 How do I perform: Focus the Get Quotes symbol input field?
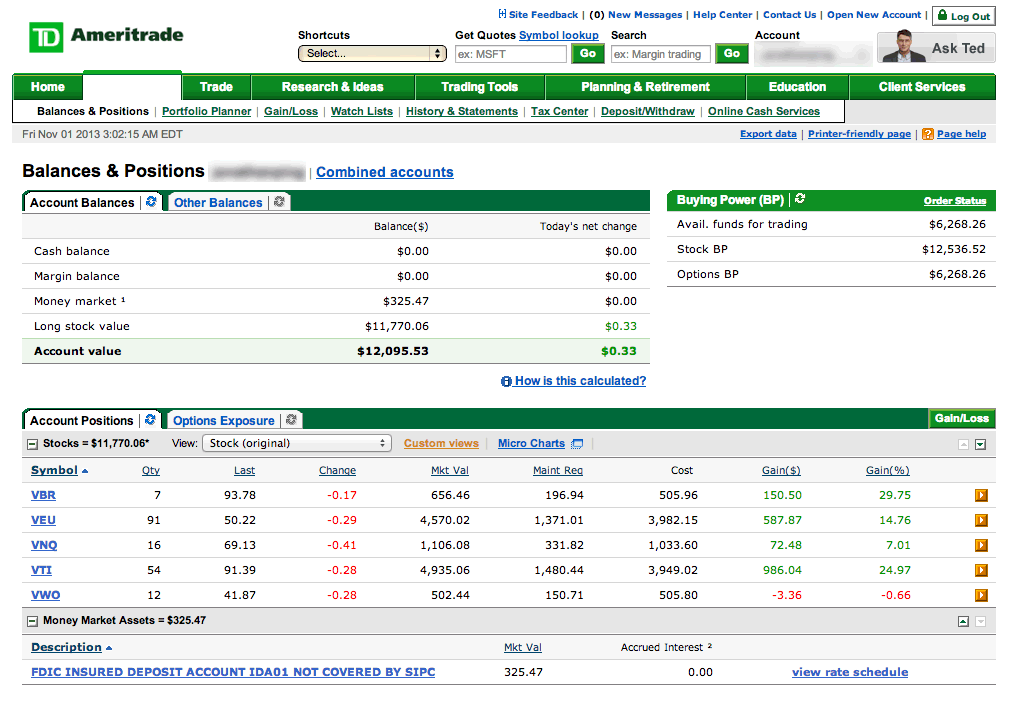tap(511, 54)
